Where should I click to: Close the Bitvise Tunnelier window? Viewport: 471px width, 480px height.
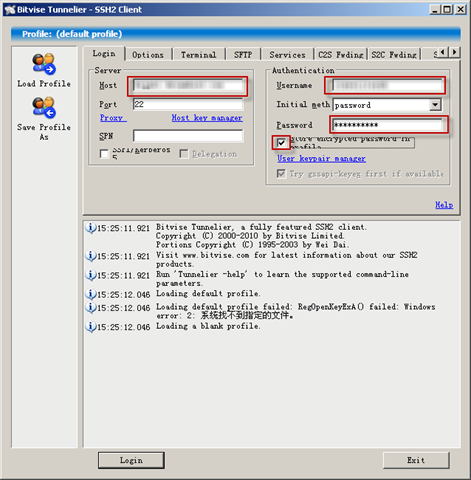[x=460, y=9]
